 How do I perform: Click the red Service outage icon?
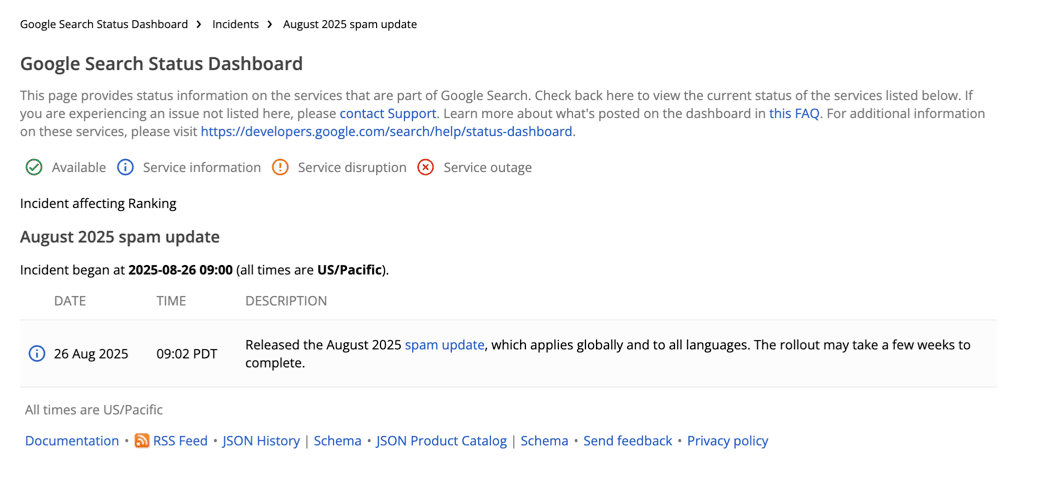(x=426, y=167)
